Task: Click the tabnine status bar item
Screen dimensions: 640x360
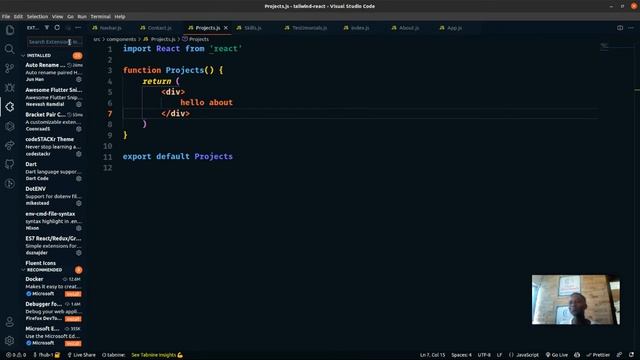Action: tap(113, 355)
